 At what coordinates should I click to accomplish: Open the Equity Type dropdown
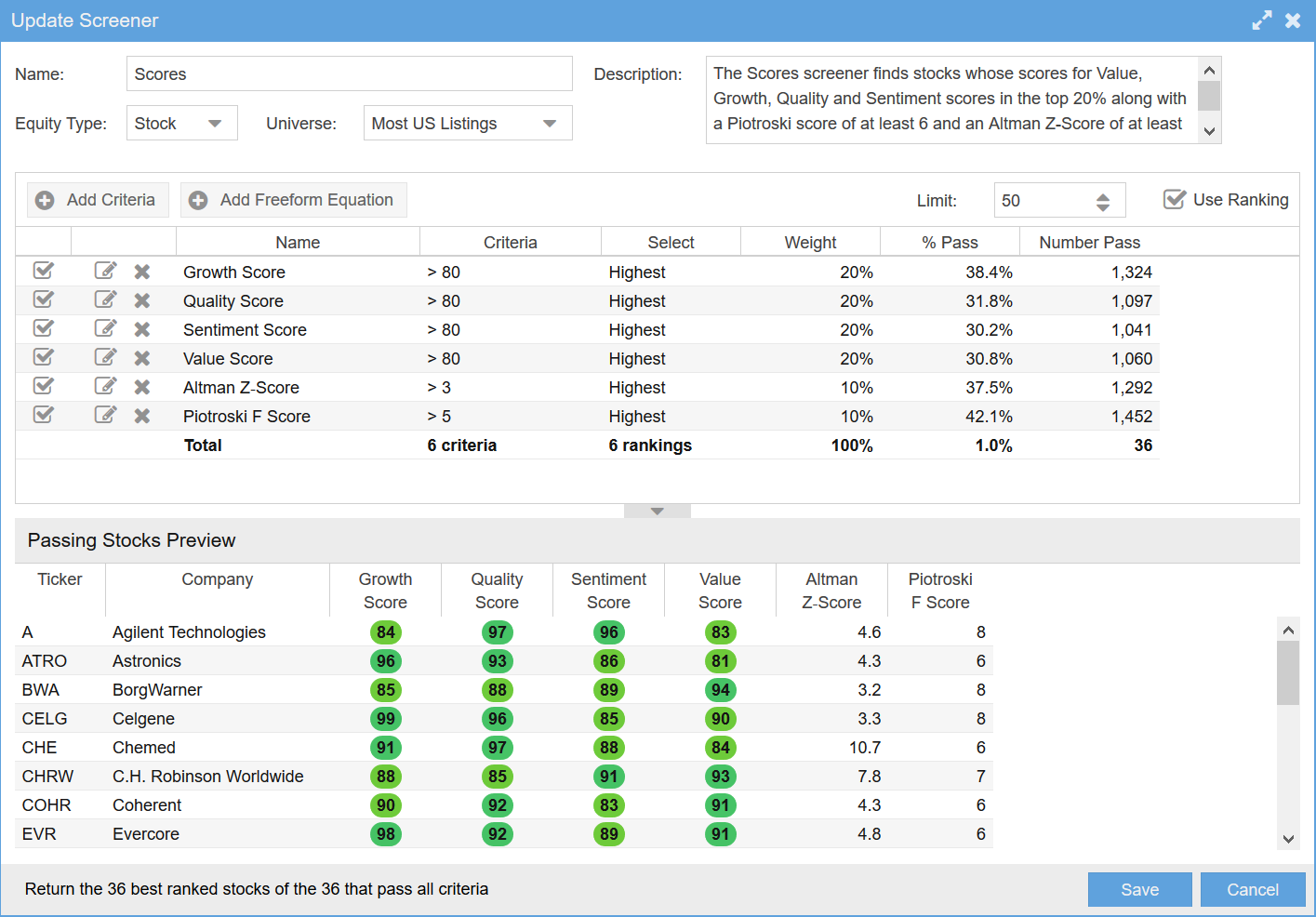click(182, 123)
